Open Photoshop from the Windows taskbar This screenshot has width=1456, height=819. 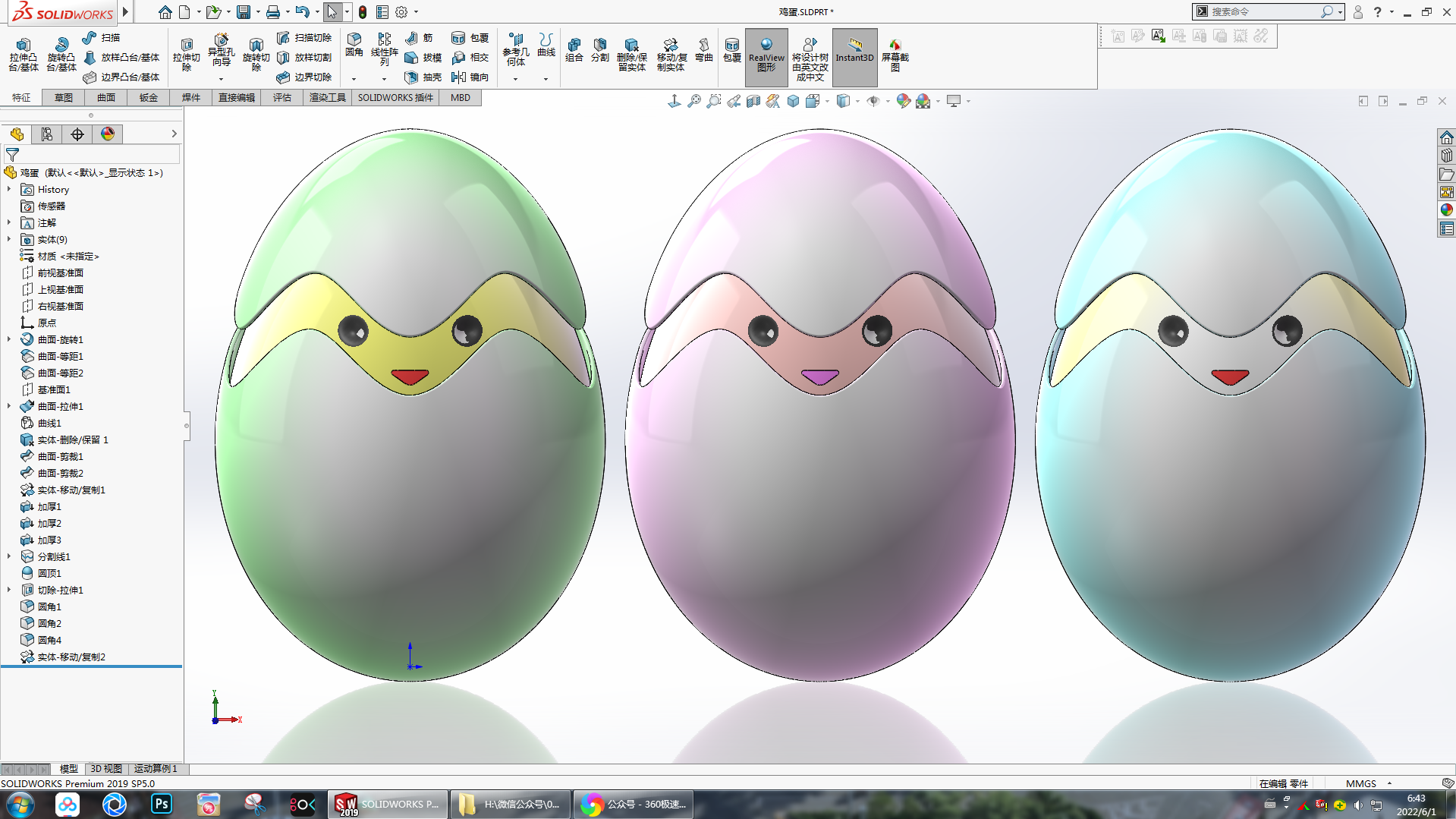tap(162, 804)
